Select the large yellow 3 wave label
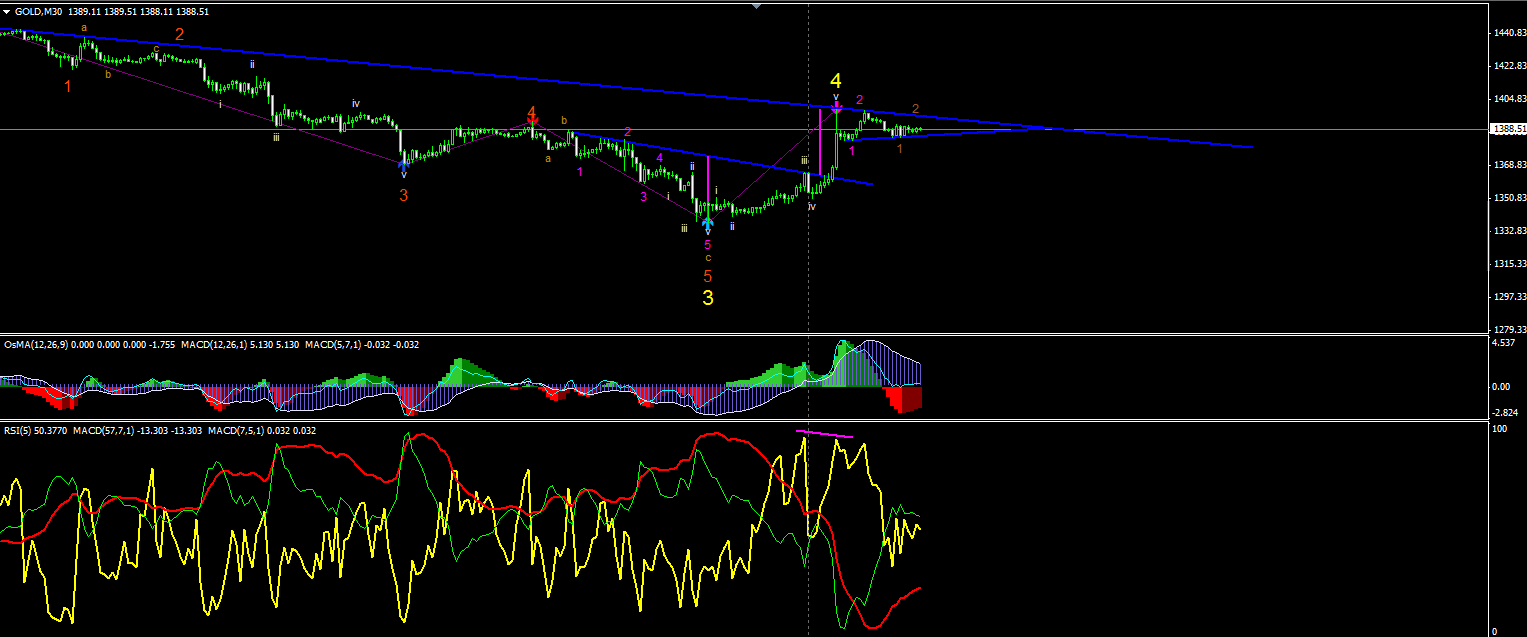 [708, 298]
